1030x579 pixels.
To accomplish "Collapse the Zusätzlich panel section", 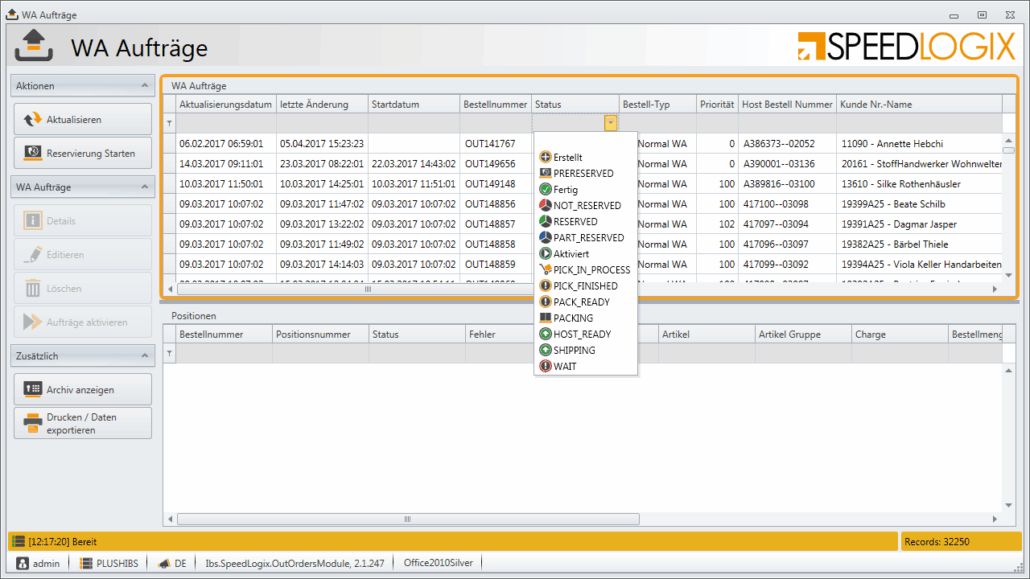I will tap(144, 355).
